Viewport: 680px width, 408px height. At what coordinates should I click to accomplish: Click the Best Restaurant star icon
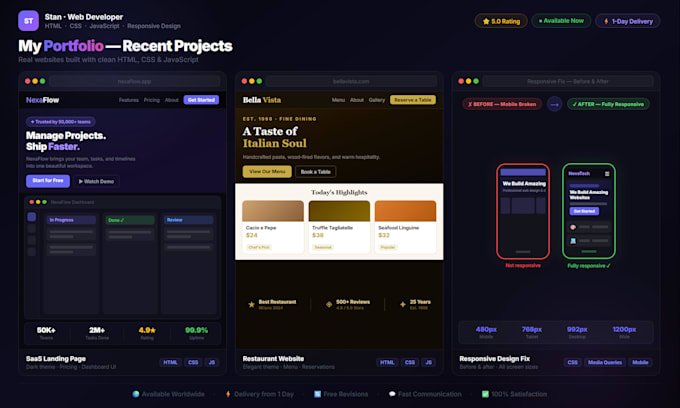point(251,305)
